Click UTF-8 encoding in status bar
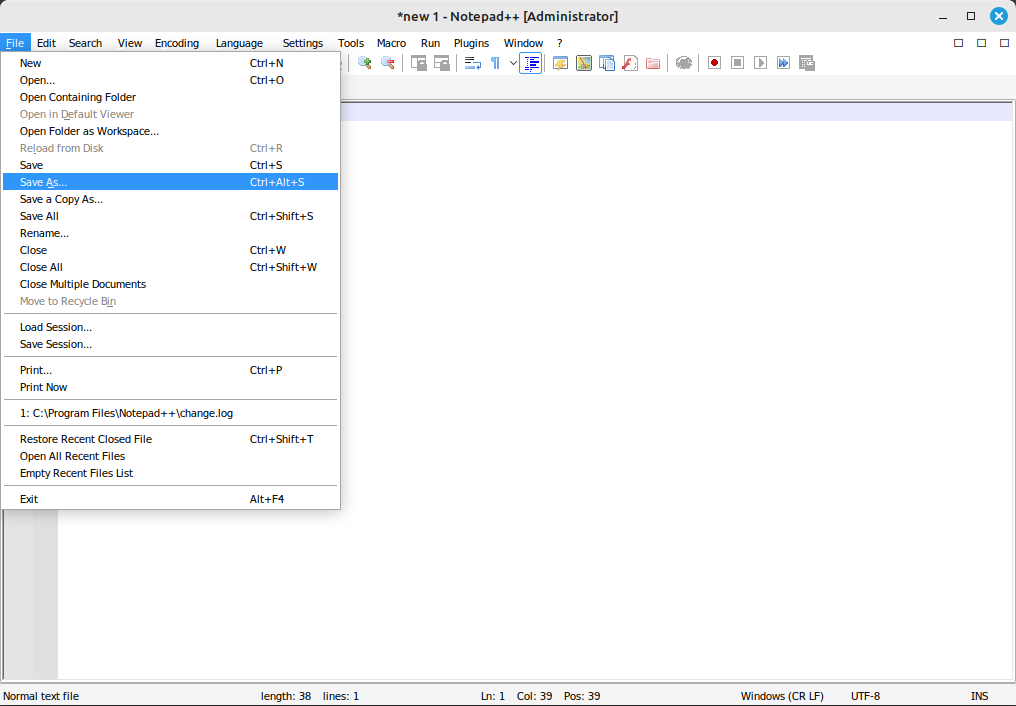 (865, 696)
